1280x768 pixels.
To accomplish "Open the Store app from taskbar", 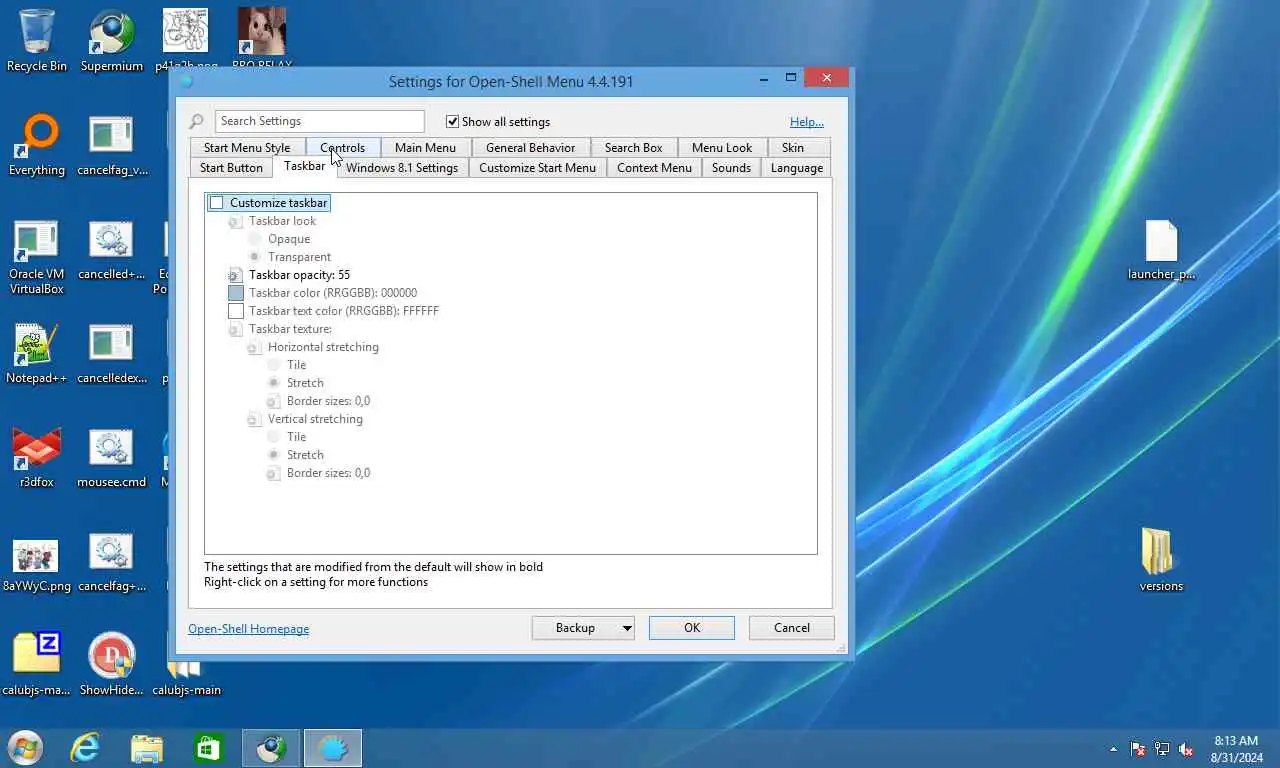I will pos(209,748).
